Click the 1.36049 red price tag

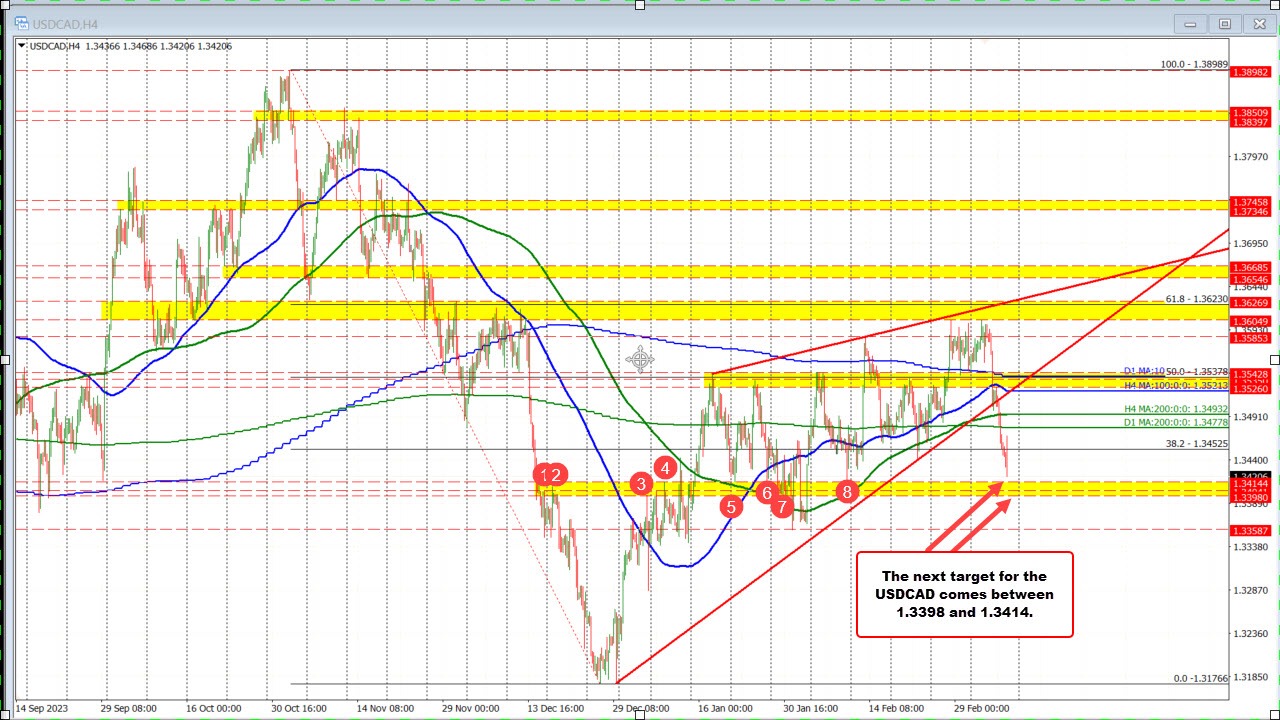pos(1251,320)
